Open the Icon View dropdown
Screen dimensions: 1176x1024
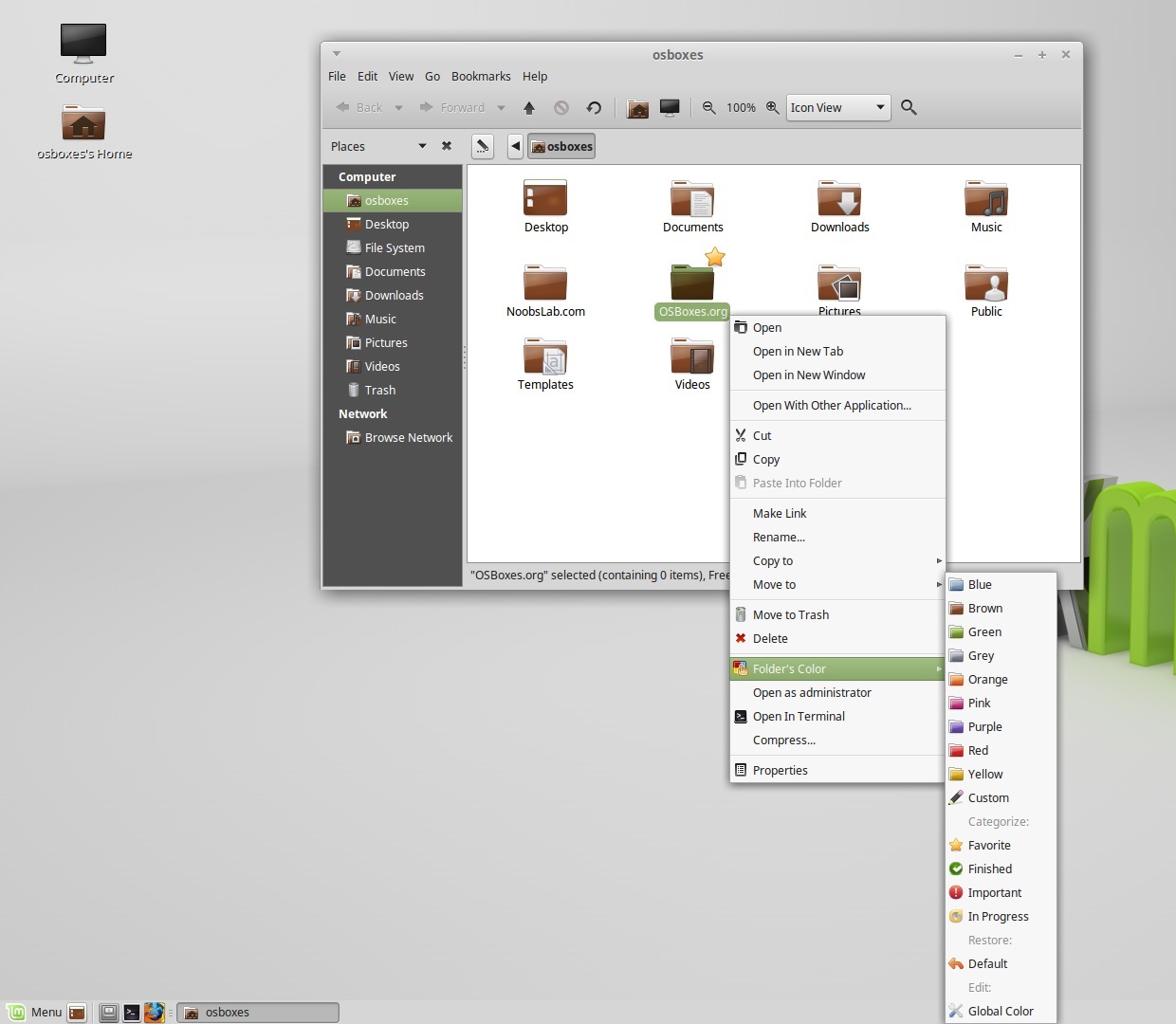(x=836, y=107)
